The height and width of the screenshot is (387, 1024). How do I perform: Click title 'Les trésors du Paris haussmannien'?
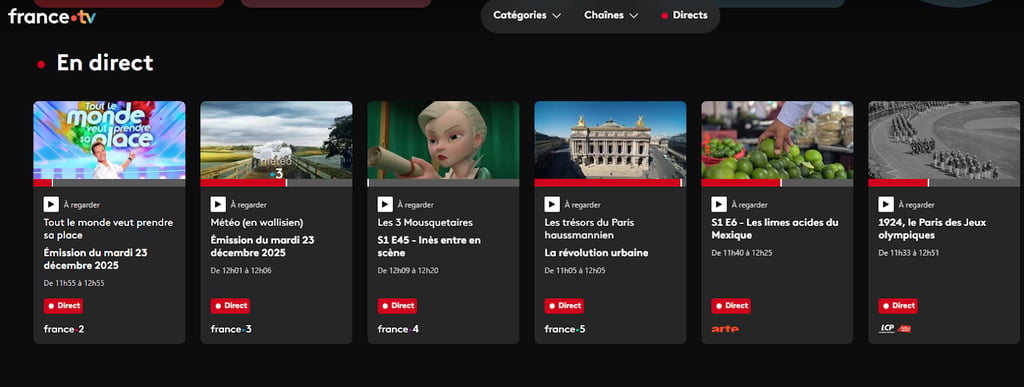click(589, 228)
